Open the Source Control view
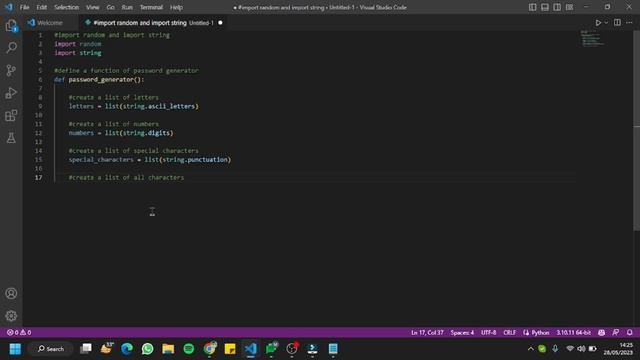 tap(11, 70)
